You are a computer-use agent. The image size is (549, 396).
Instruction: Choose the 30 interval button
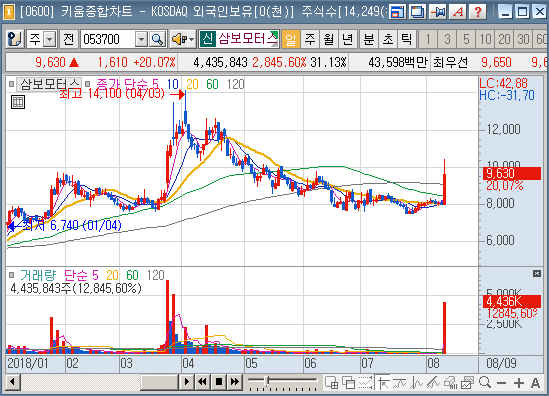(x=523, y=39)
